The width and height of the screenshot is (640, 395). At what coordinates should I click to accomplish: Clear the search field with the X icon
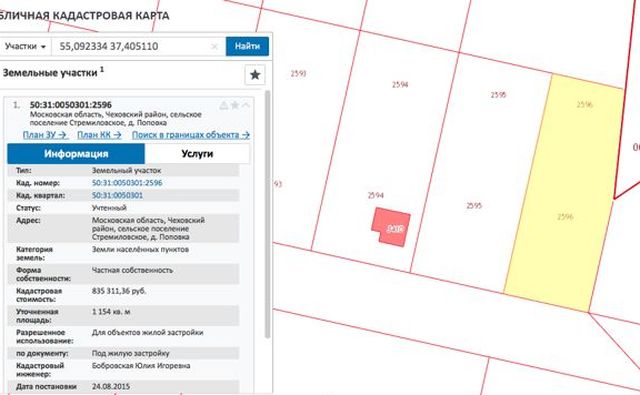214,47
